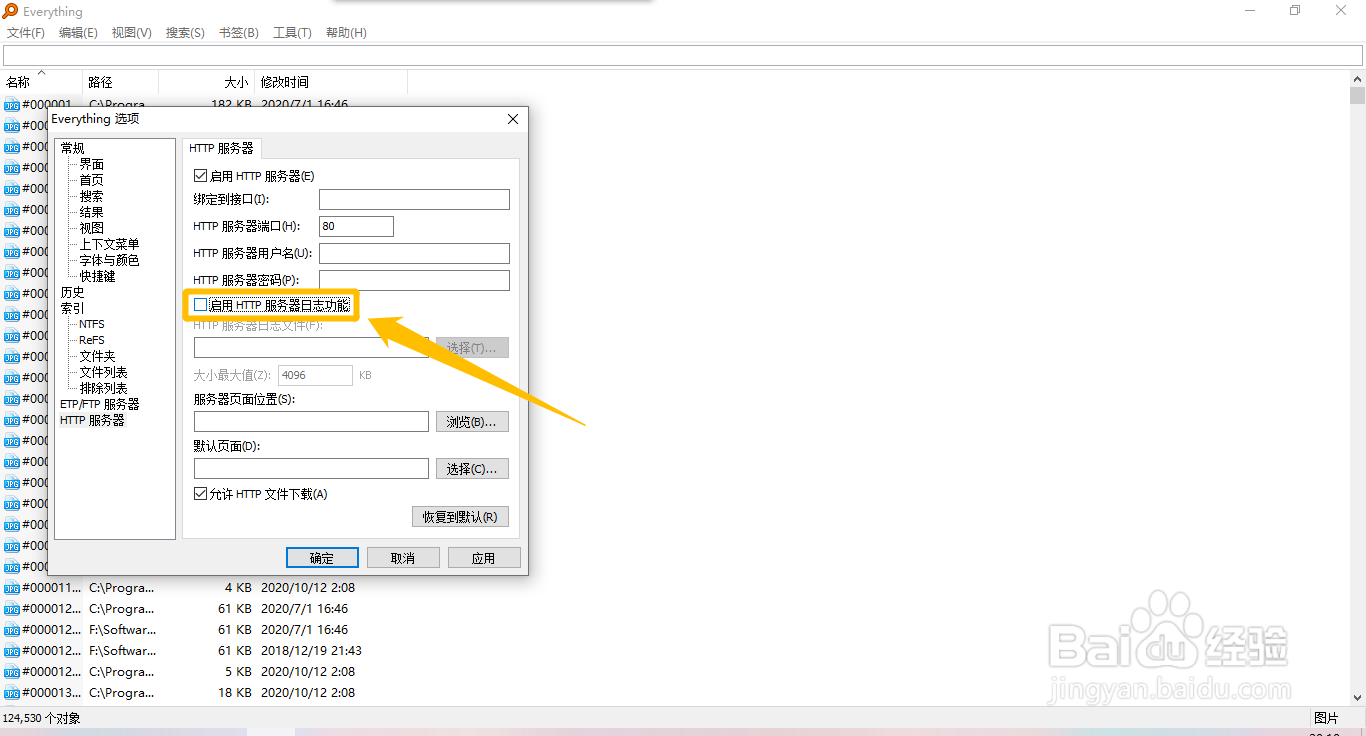Screen dimensions: 1366x736
Task: Open the 视图(V) menu
Action: click(131, 33)
